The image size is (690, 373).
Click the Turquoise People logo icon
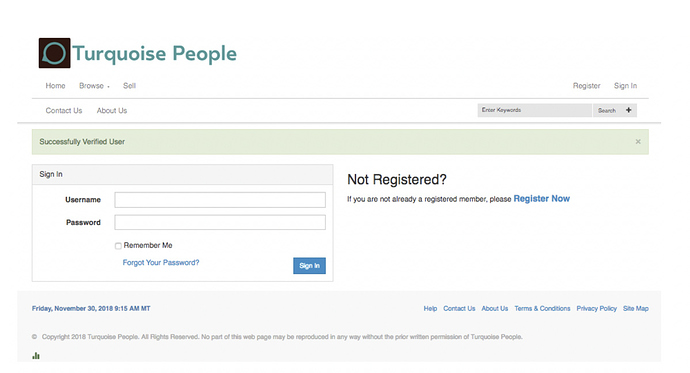click(x=55, y=53)
